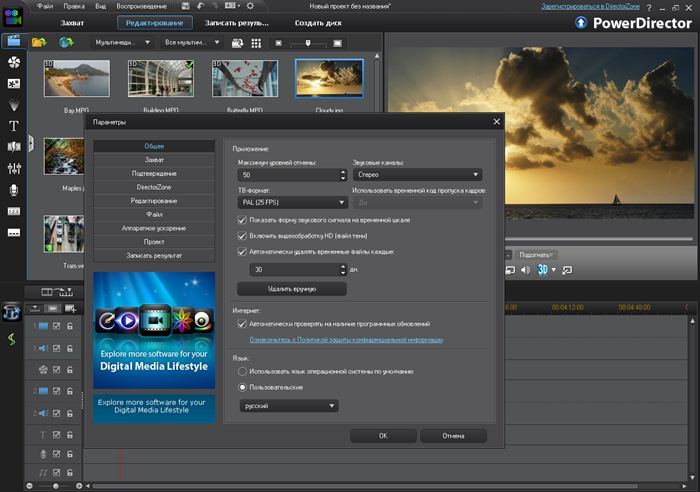Disable automatic software update check checkbox

point(242,324)
